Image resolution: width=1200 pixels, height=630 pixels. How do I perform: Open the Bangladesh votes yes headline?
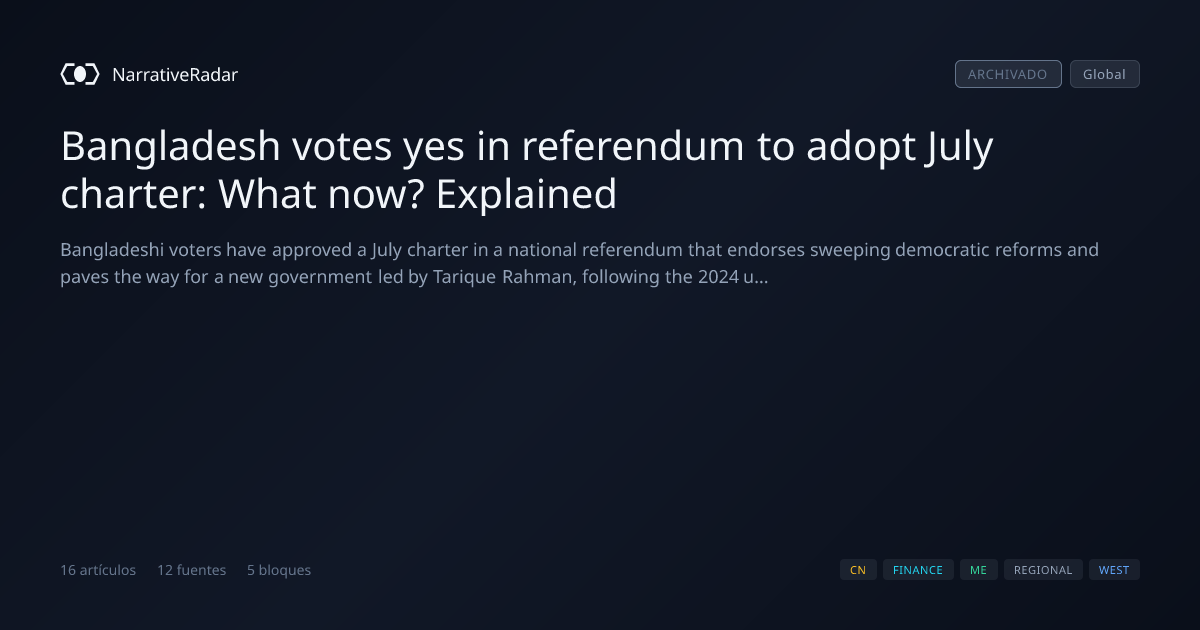pyautogui.click(x=527, y=170)
